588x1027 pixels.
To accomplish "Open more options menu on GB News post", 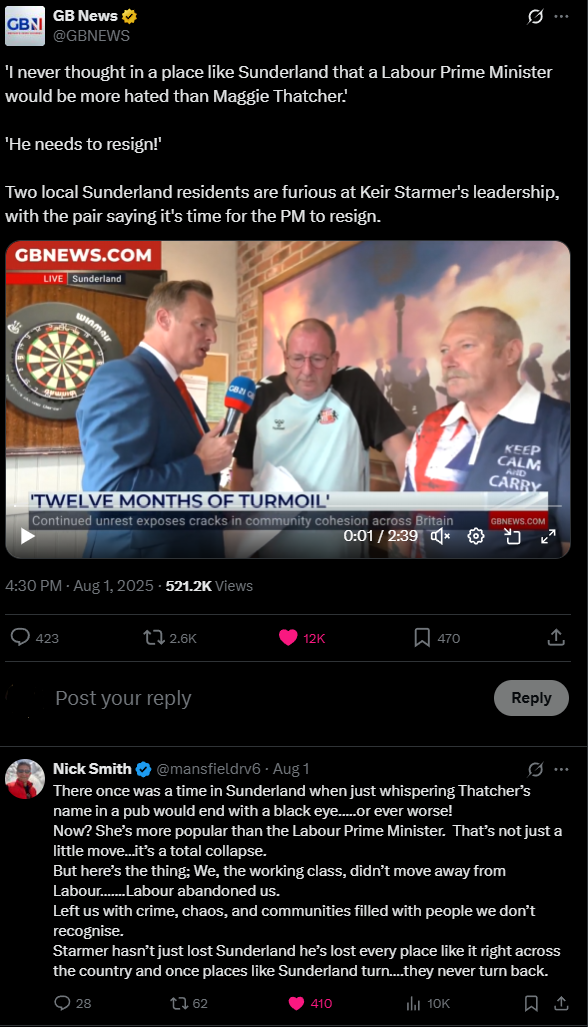I will [561, 16].
